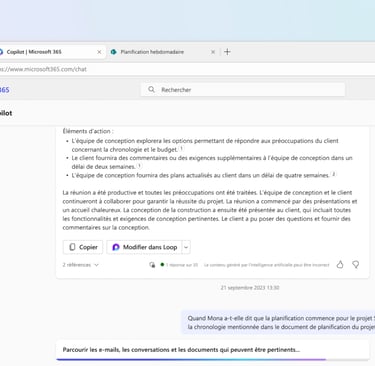375x366 pixels.
Task: Close the Planification hebdomadaire tab
Action: click(x=213, y=52)
